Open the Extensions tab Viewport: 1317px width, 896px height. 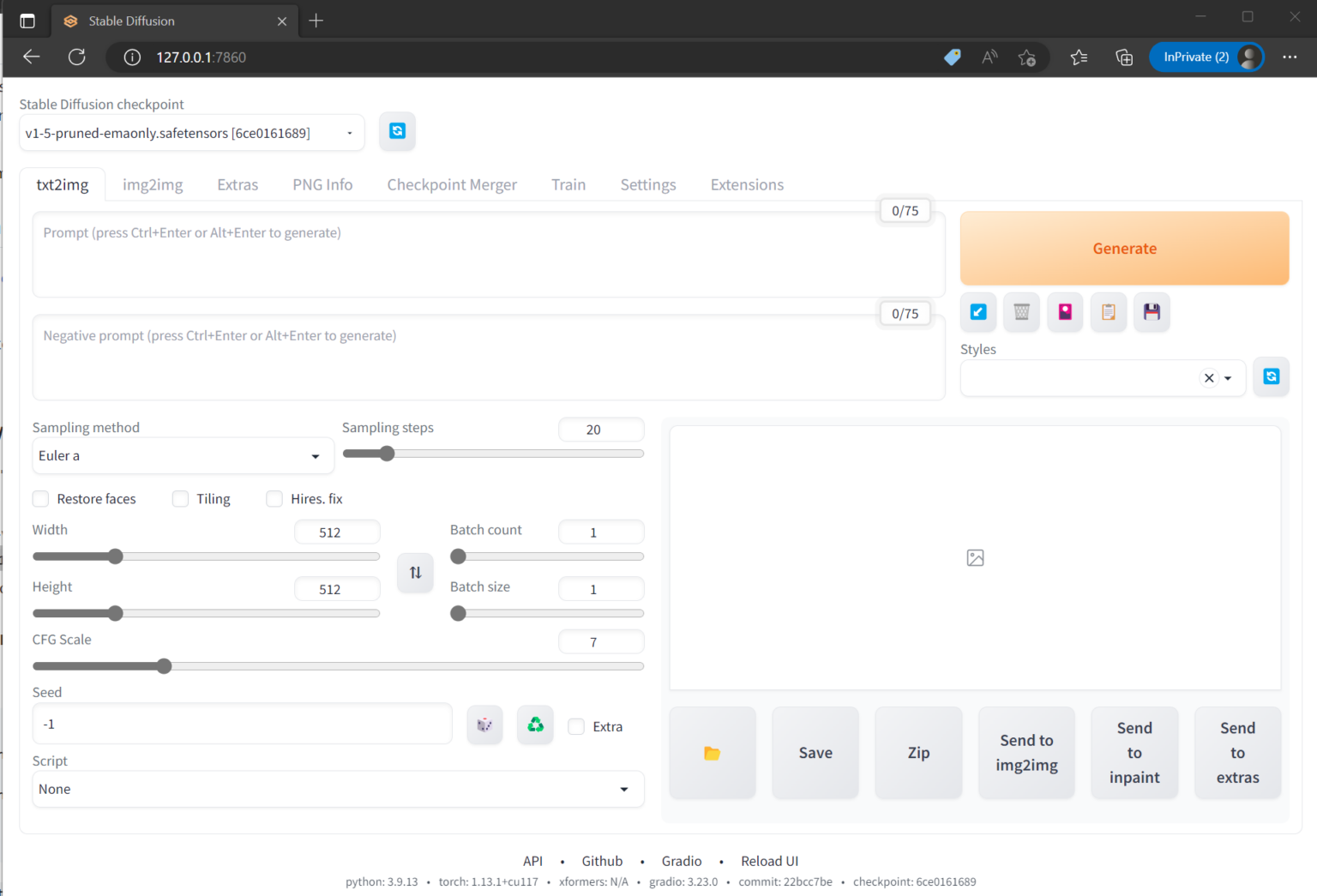coord(747,185)
